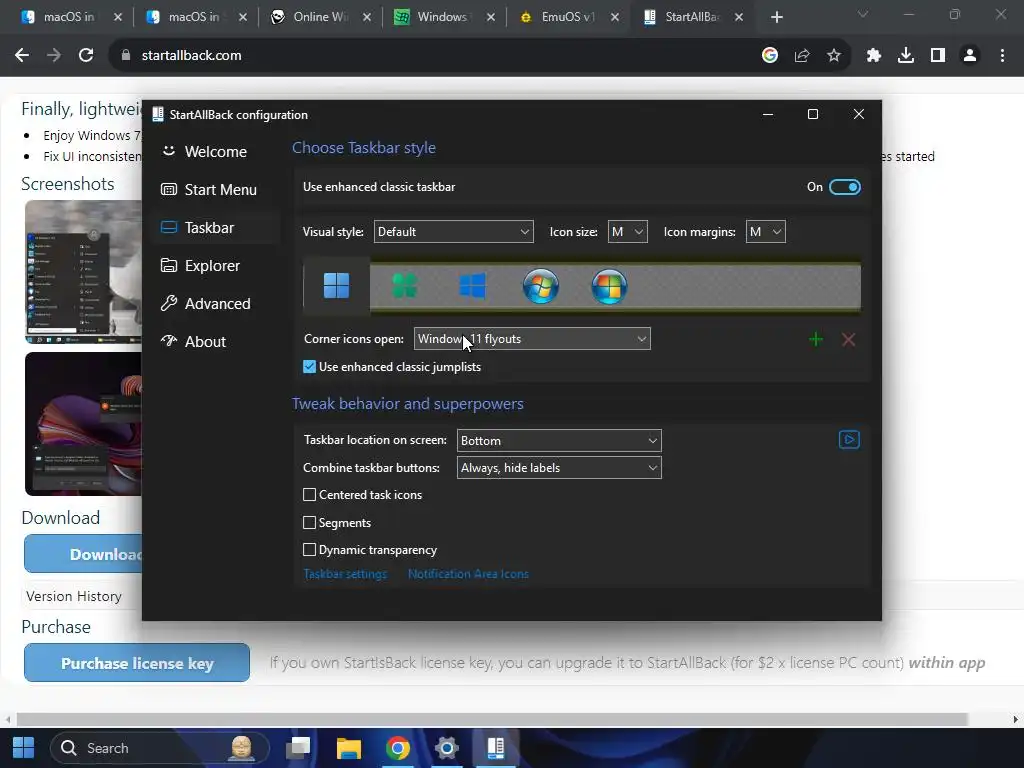The image size is (1024, 768).
Task: Click the Google icon in address bar
Action: pyautogui.click(x=770, y=56)
